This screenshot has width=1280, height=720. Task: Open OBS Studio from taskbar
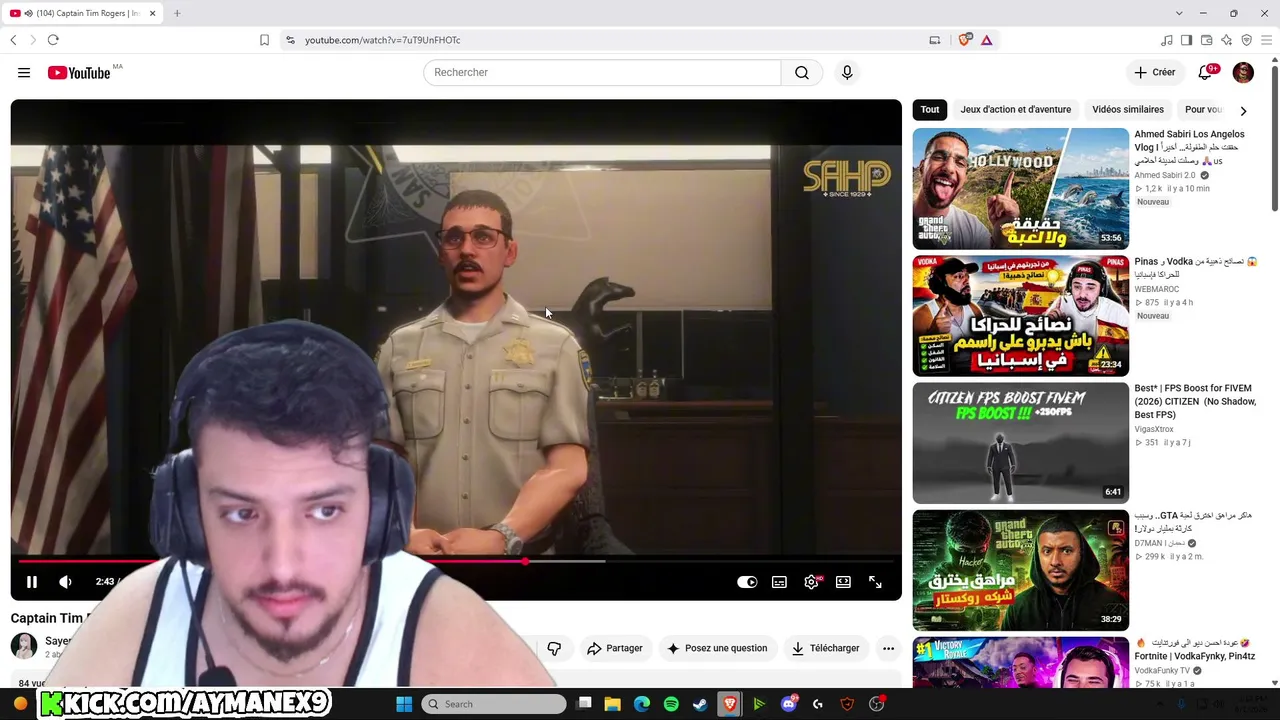pyautogui.click(x=877, y=704)
